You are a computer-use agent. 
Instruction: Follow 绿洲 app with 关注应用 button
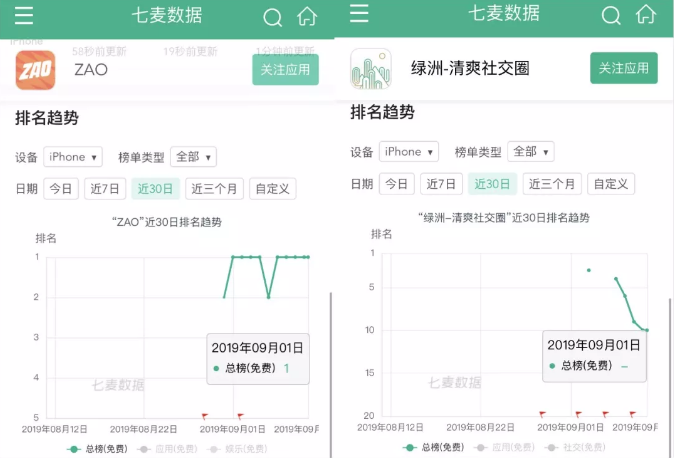(624, 68)
